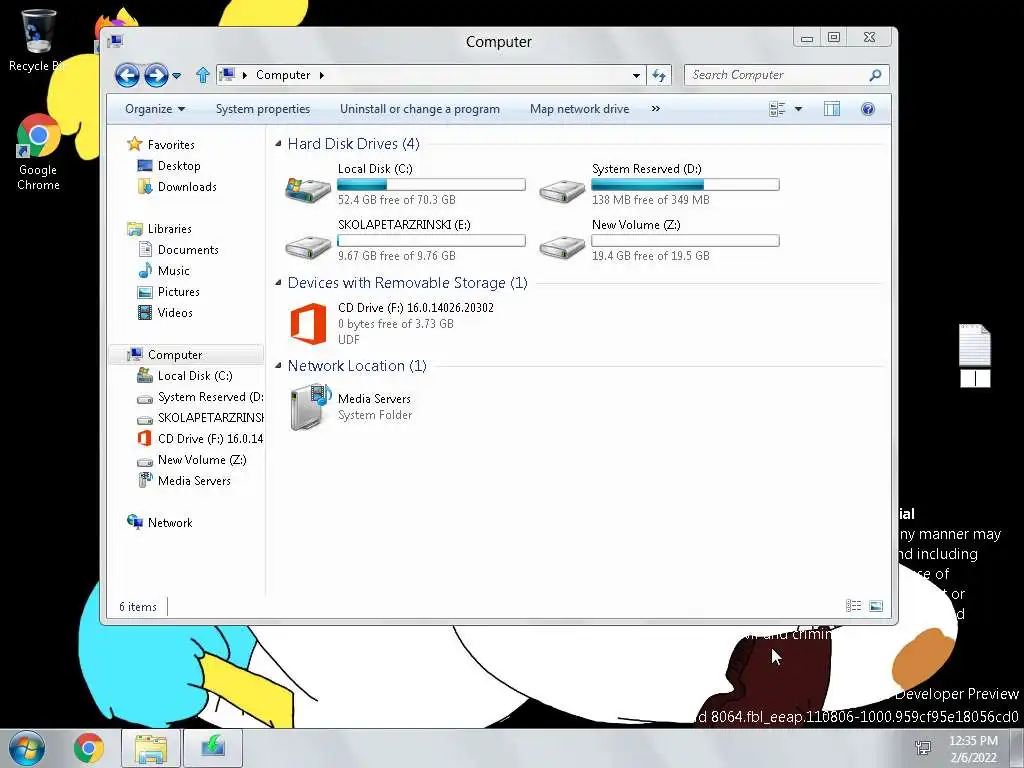Select Favorites in navigation pane
The image size is (1024, 768).
170,144
